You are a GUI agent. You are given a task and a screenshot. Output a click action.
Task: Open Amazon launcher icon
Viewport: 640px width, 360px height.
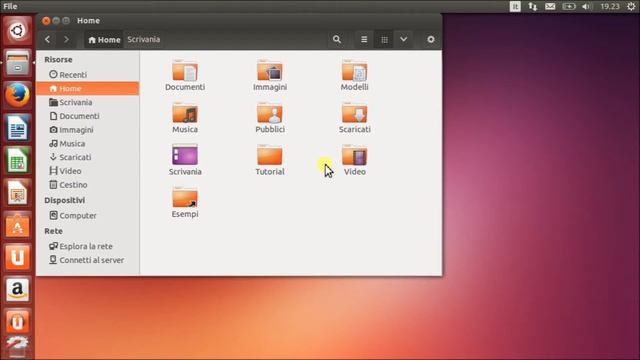[x=17, y=290]
